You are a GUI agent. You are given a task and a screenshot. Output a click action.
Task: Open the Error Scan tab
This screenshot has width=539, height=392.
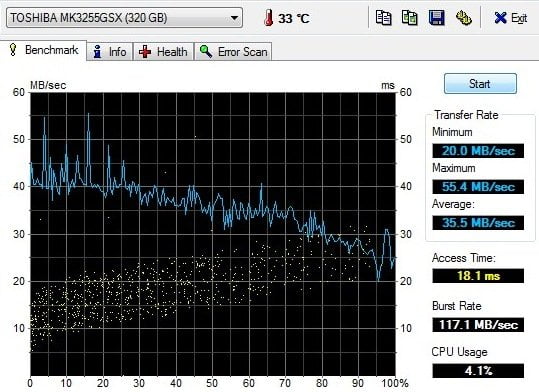tap(233, 52)
